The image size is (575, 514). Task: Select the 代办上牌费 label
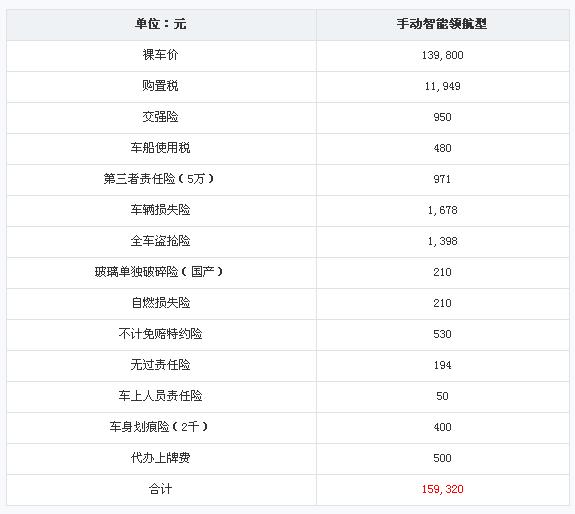[161, 458]
